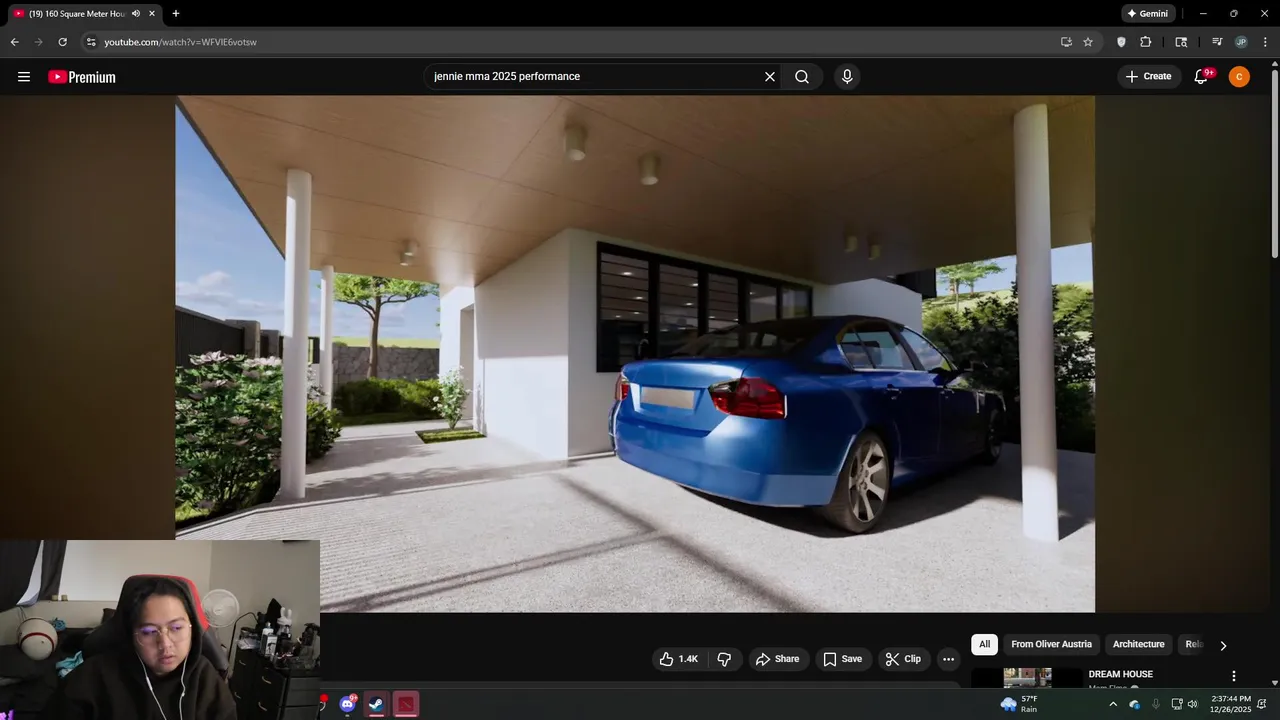Install app icon in address bar
Screen dimensions: 1280x720
1066,42
